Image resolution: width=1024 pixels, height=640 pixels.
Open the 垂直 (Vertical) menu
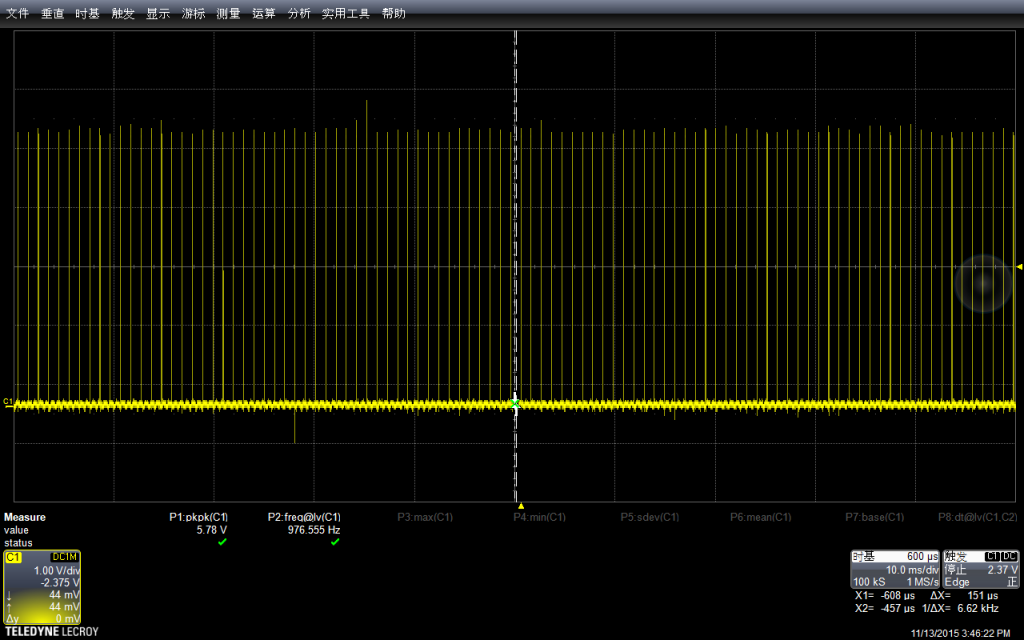53,13
